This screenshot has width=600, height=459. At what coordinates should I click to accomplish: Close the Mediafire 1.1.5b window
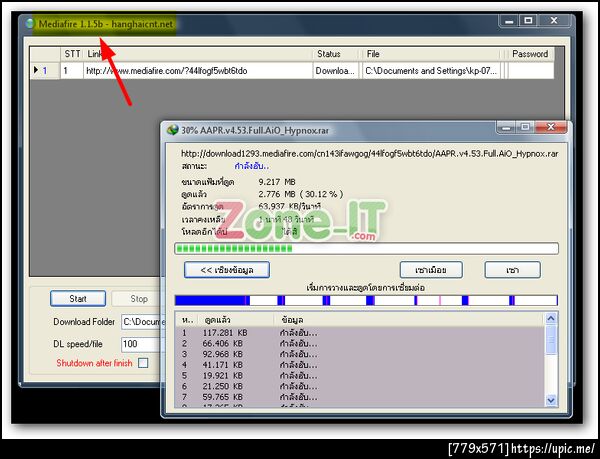[554, 21]
